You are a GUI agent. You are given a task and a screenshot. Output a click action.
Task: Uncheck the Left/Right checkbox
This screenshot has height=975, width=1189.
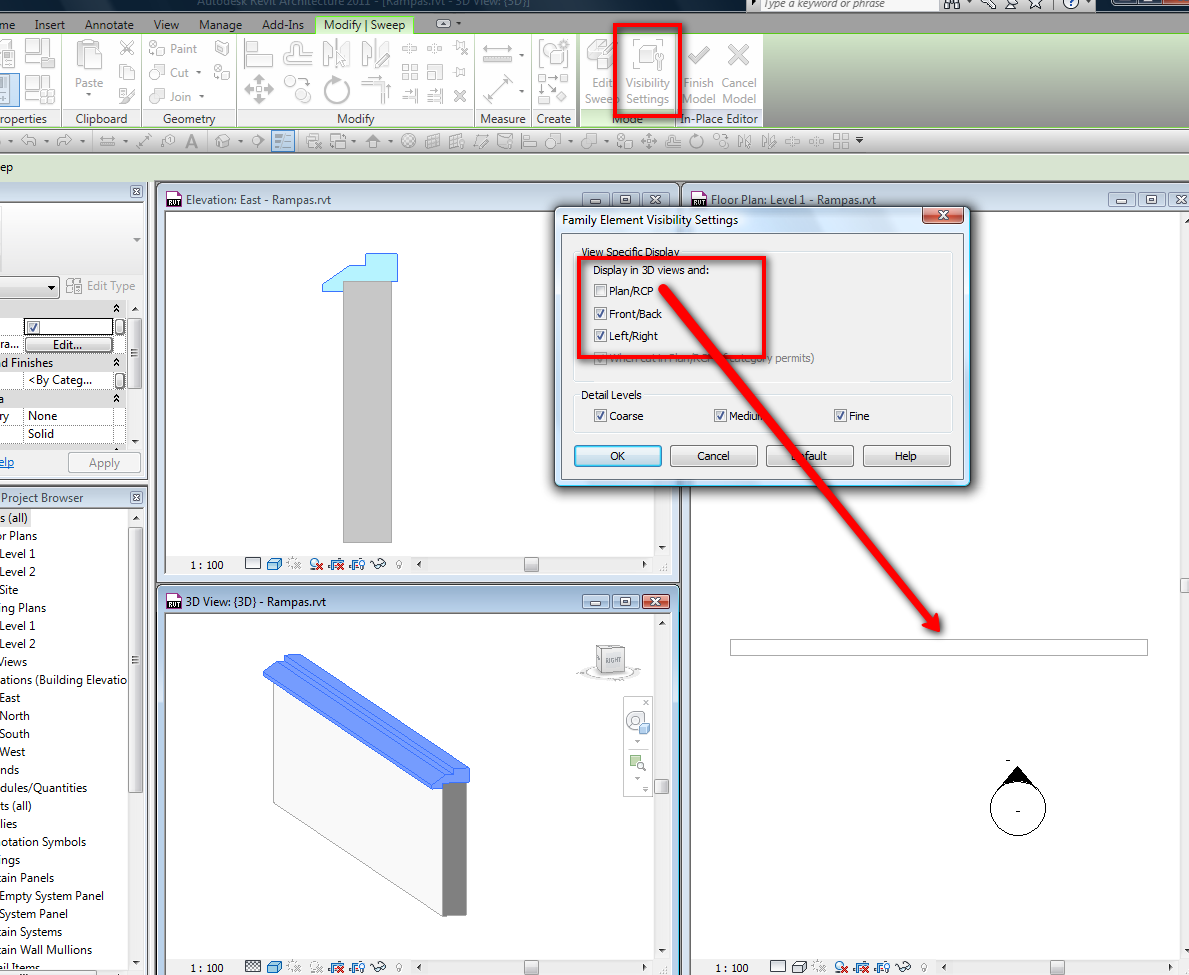click(x=601, y=336)
